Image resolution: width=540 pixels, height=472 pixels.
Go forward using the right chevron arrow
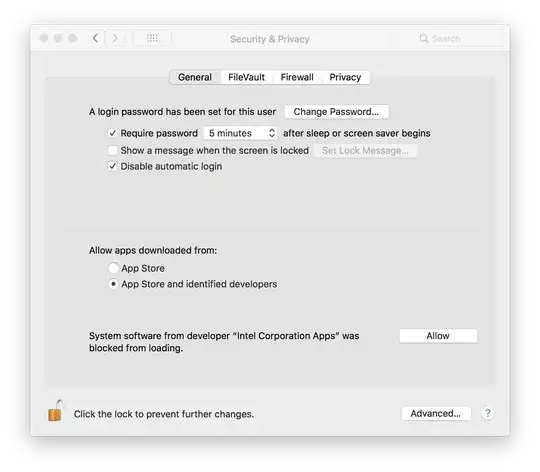click(115, 38)
